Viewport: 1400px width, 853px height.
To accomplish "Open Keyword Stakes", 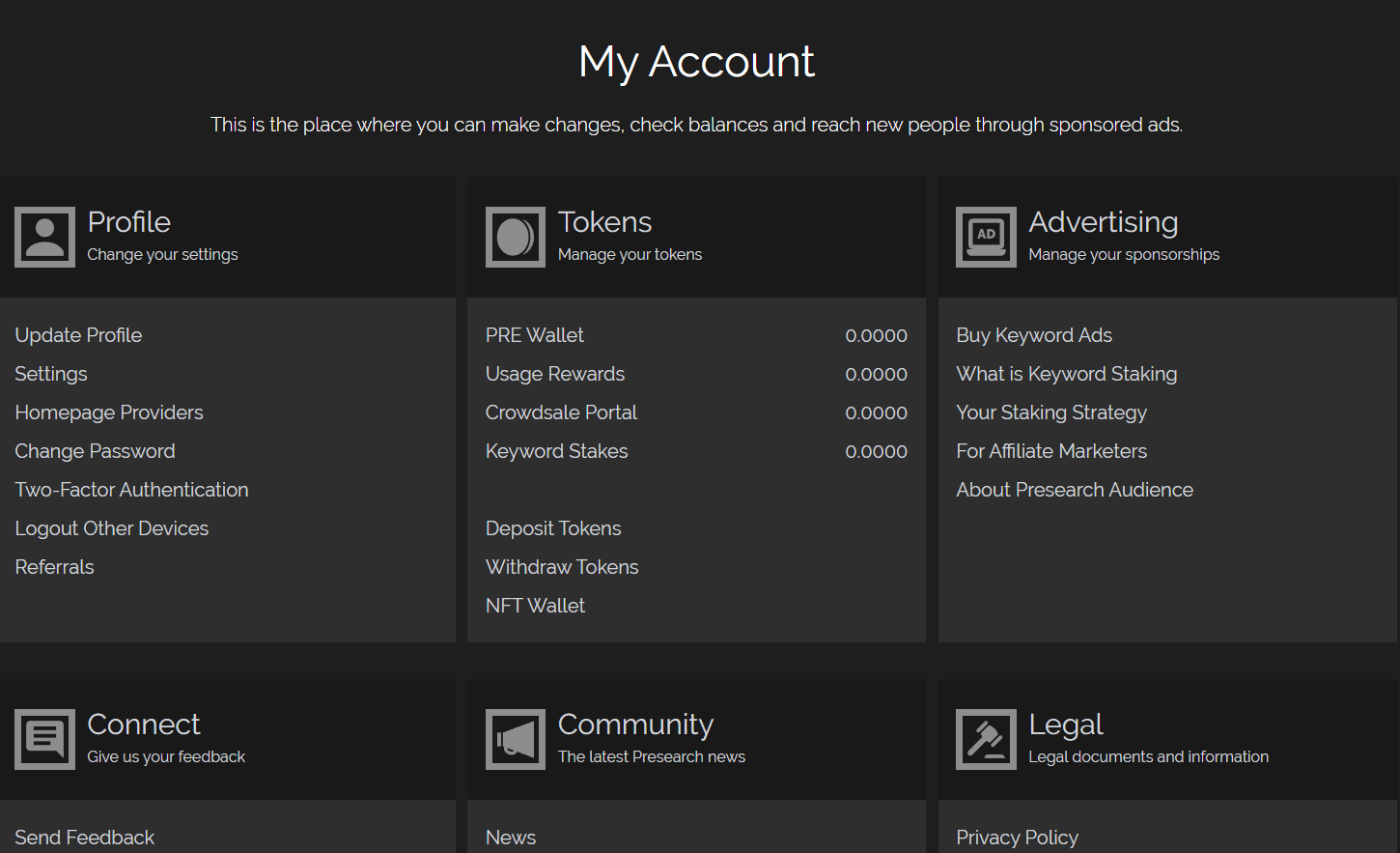I will pos(556,451).
